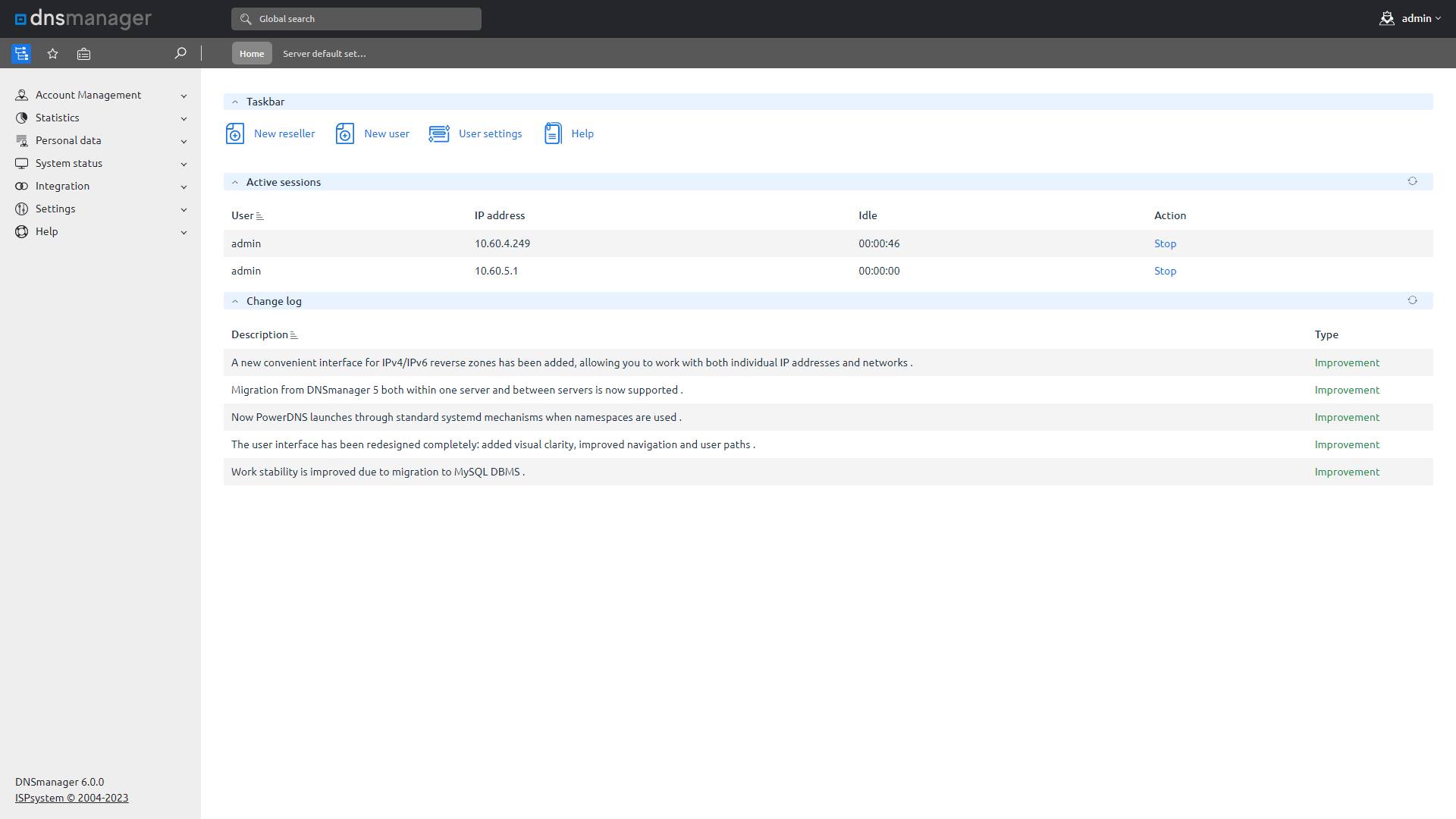Click the sidebar menu search magnifier icon
1456x819 pixels.
pyautogui.click(x=180, y=53)
